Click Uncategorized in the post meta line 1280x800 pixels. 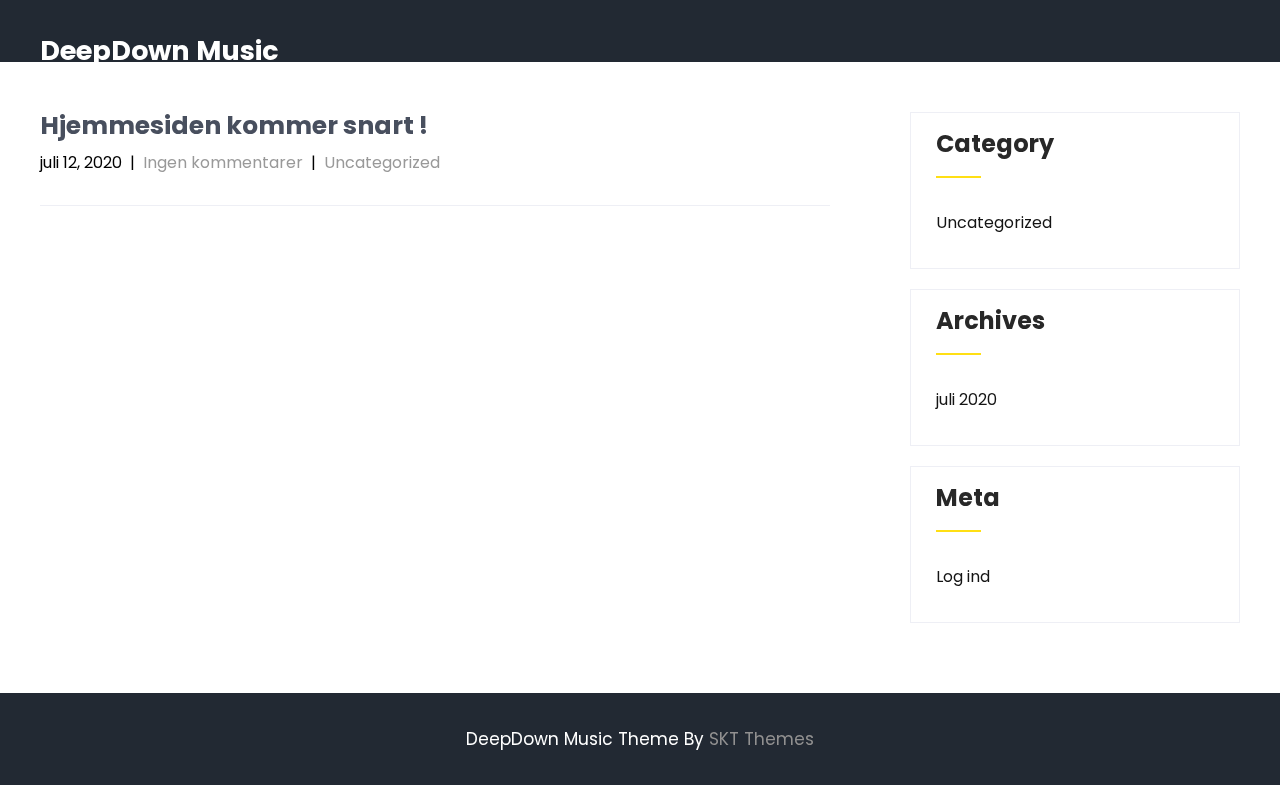(x=382, y=163)
